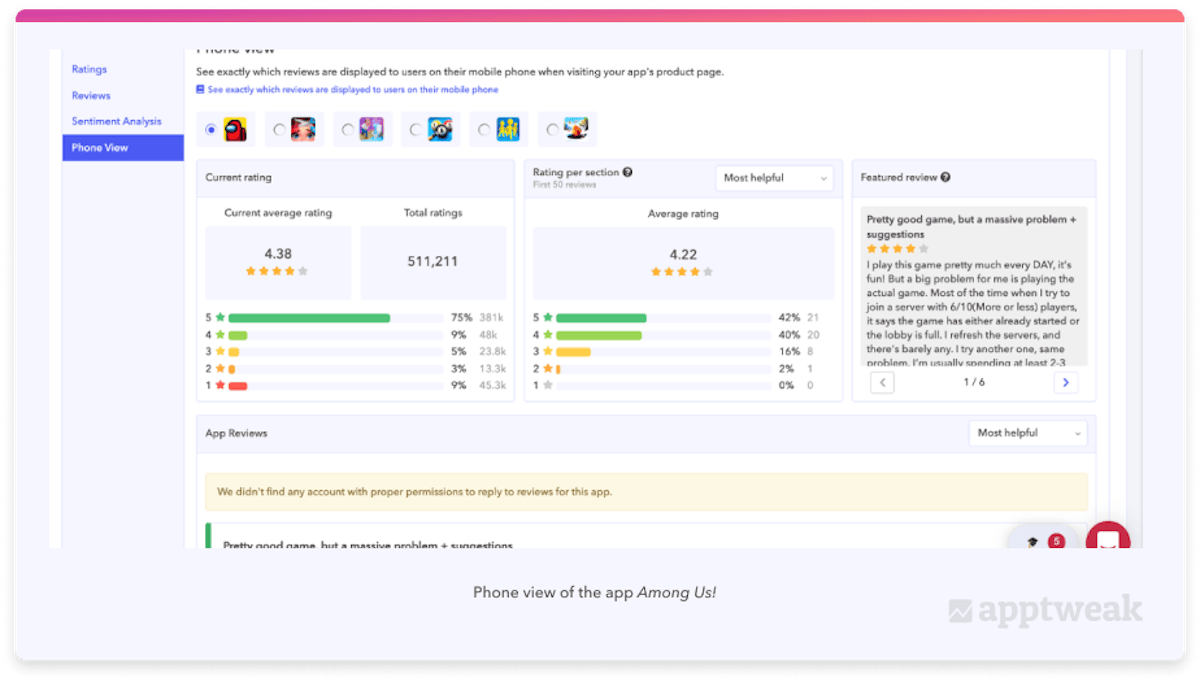Click the green 5-star rating bar
Image resolution: width=1200 pixels, height=682 pixels.
click(x=309, y=318)
